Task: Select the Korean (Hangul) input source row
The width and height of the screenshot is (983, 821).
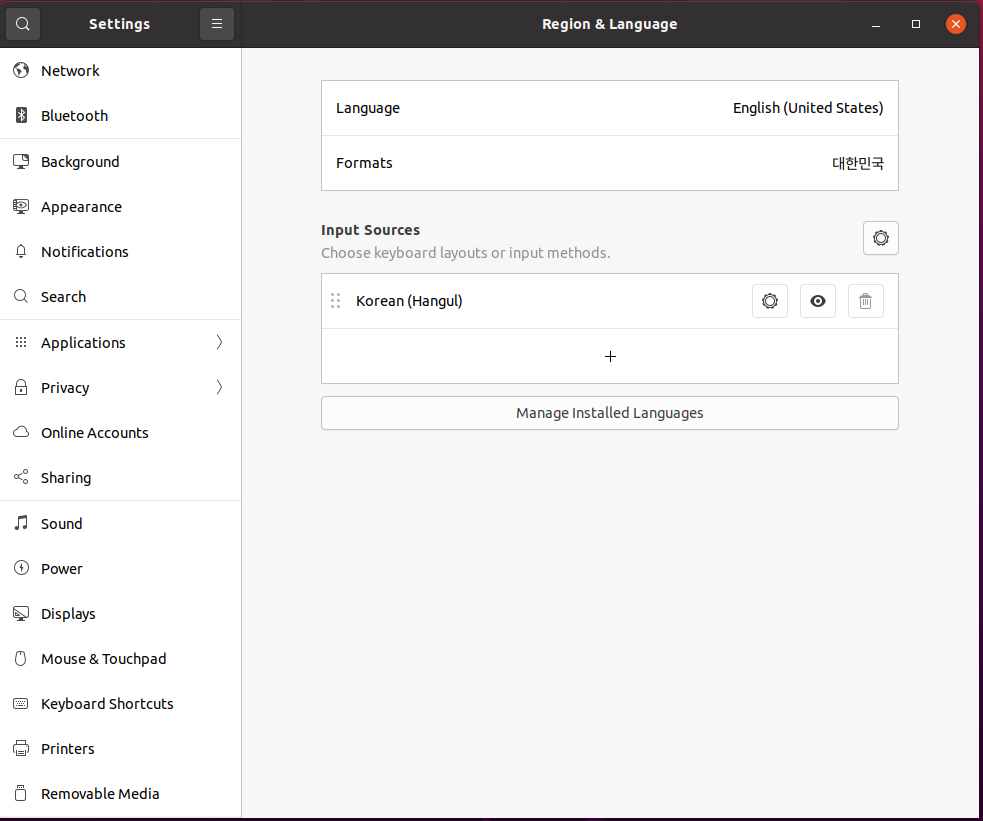Action: 609,301
